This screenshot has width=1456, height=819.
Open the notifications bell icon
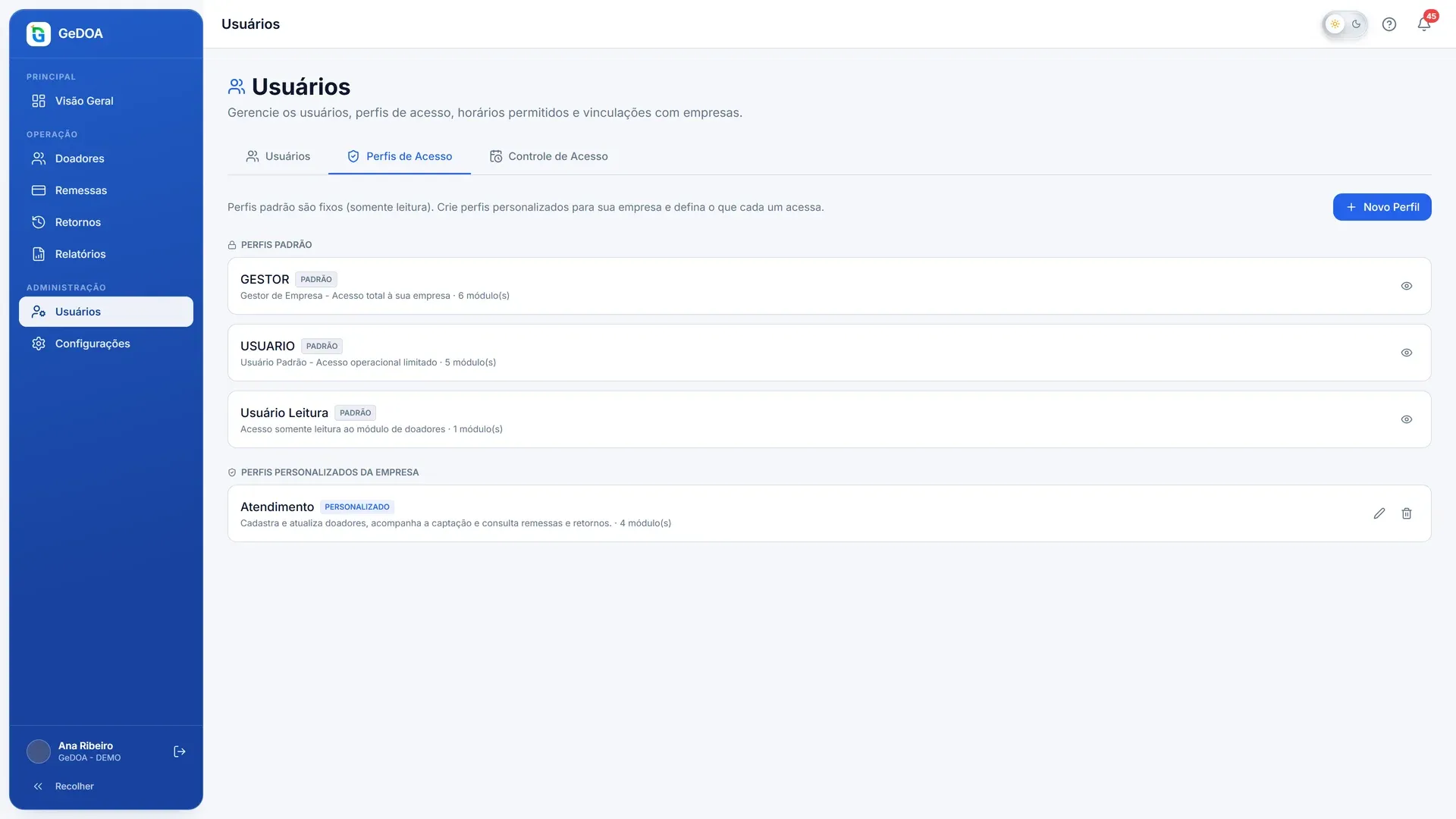point(1424,24)
